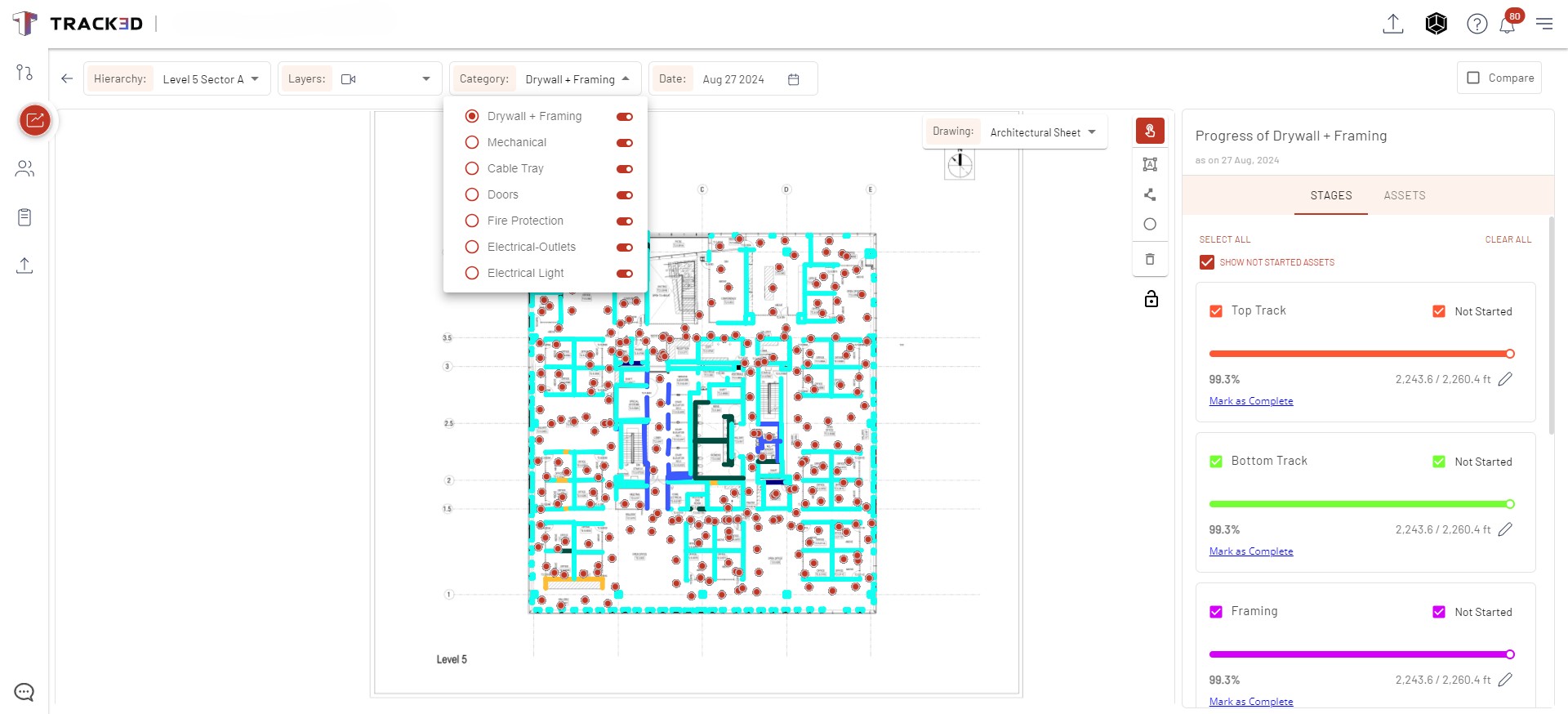Click SELECT ALL in stages panel
The image size is (1568, 714).
pos(1225,239)
